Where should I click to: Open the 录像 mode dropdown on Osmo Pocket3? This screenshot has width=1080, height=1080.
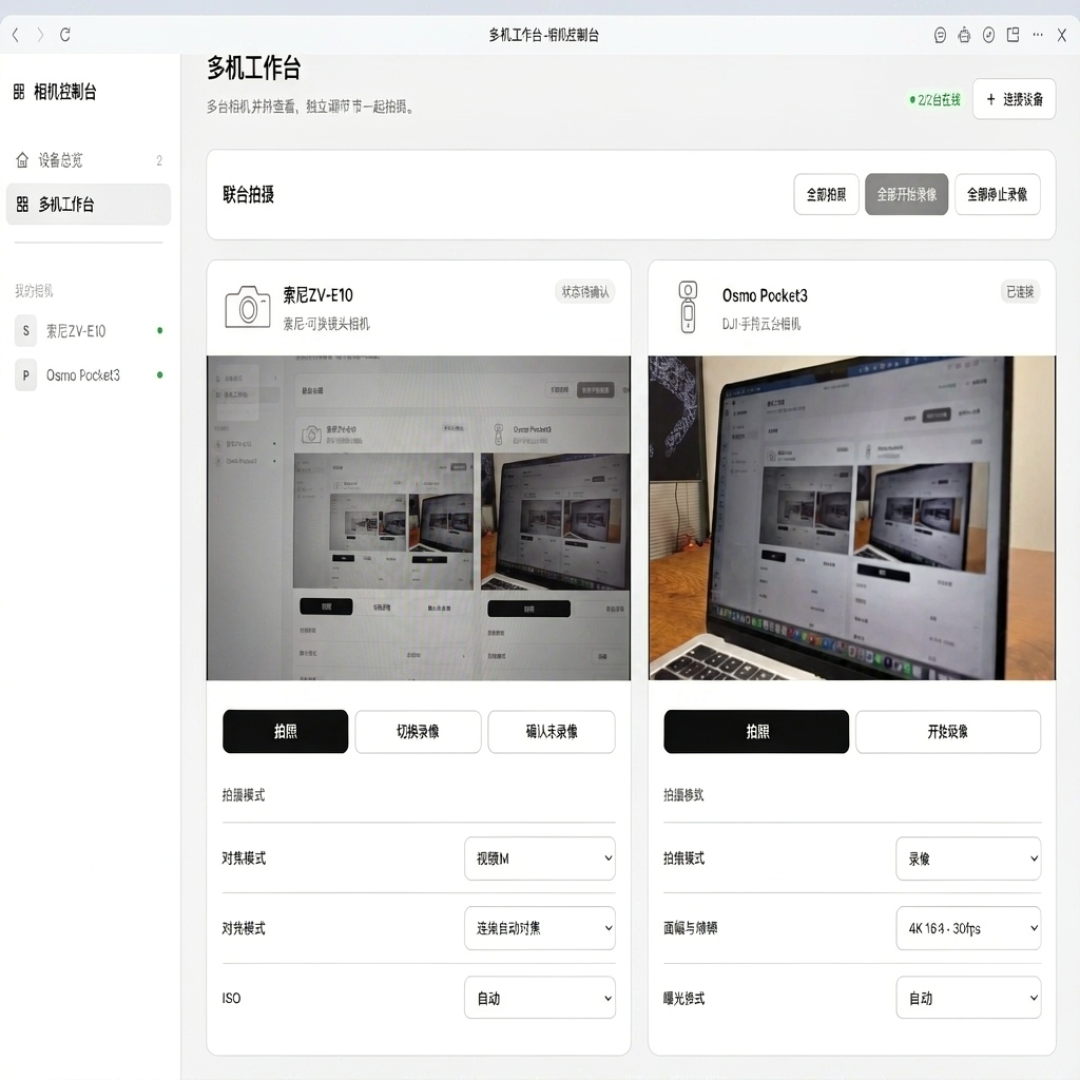(968, 858)
